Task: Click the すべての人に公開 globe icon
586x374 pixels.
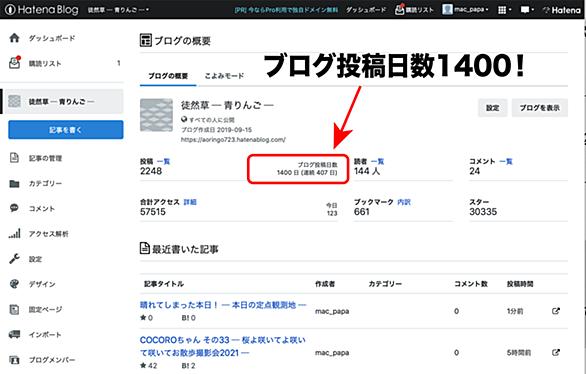Action: tap(184, 120)
